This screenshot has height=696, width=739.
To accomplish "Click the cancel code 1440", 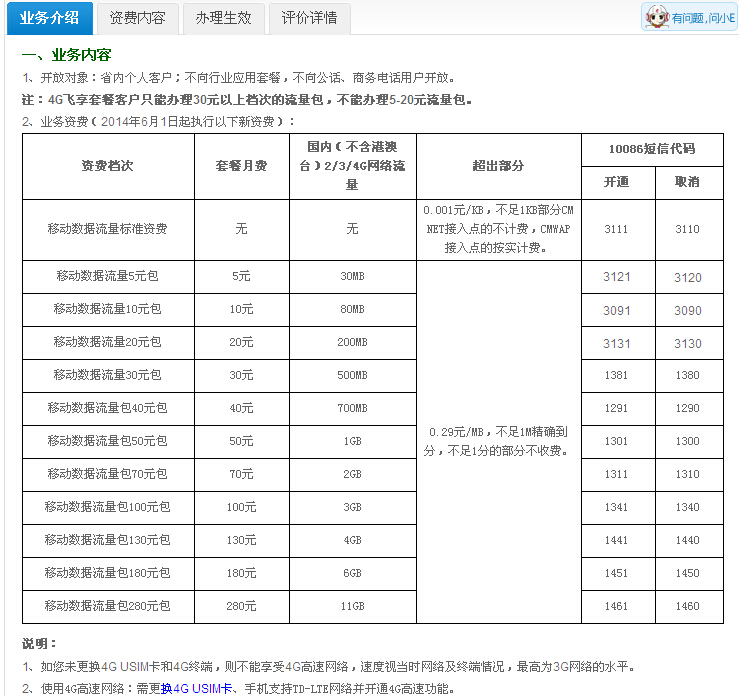I will [x=687, y=540].
